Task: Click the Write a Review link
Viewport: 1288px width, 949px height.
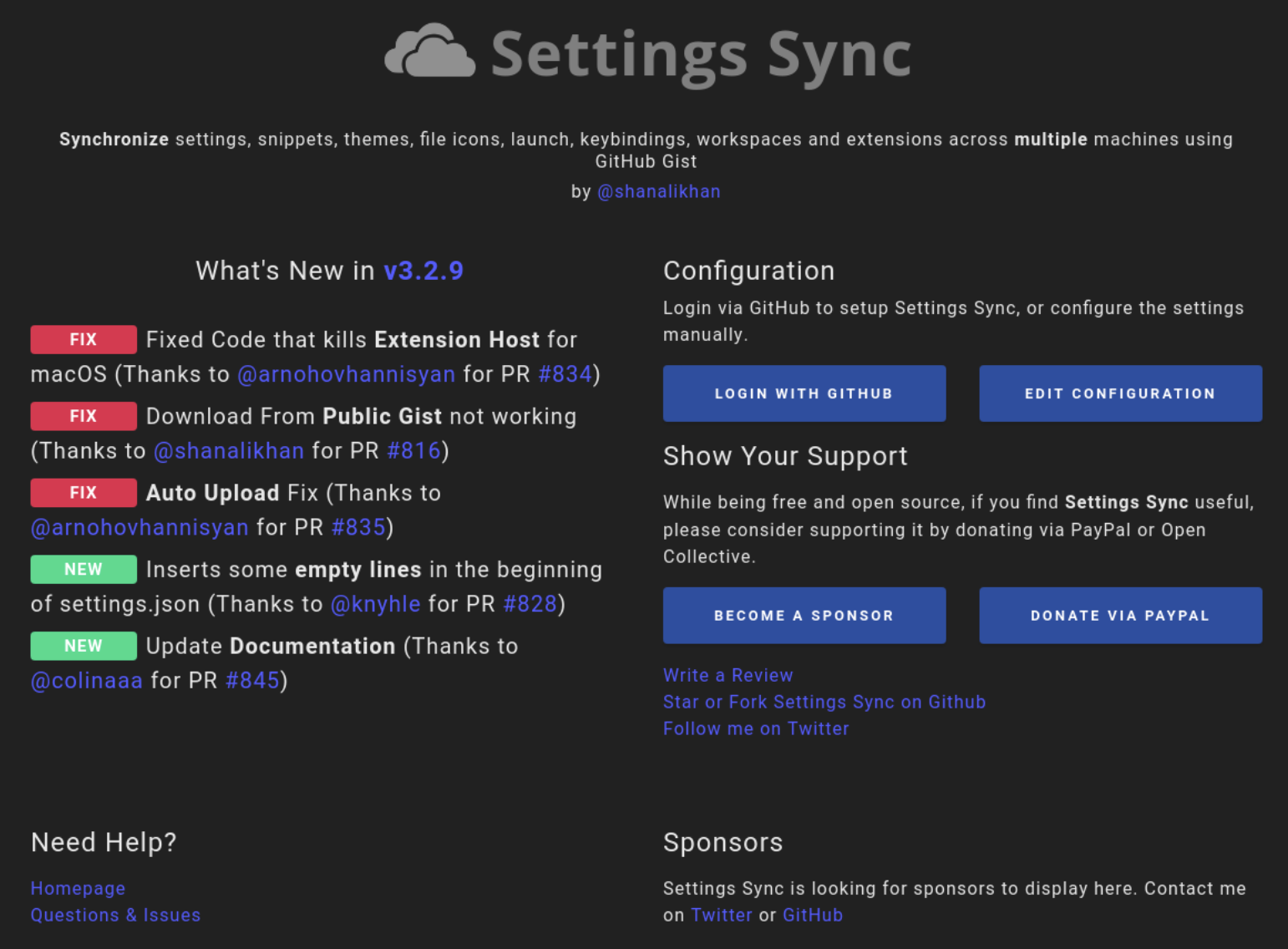Action: point(728,675)
